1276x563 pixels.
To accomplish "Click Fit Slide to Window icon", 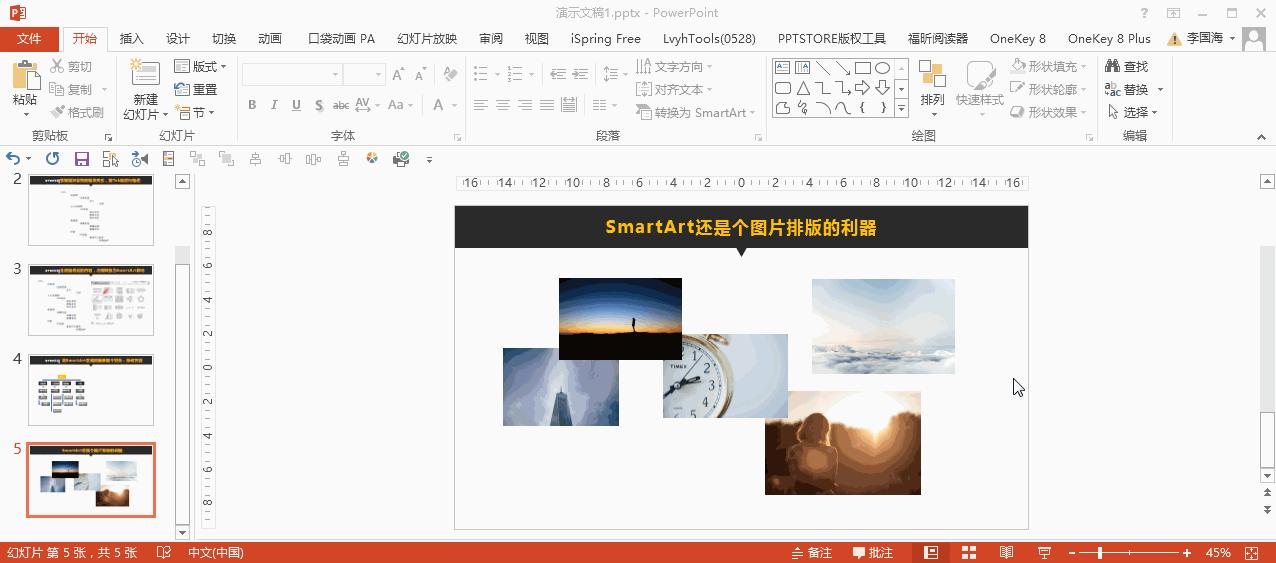I will pyautogui.click(x=1251, y=552).
